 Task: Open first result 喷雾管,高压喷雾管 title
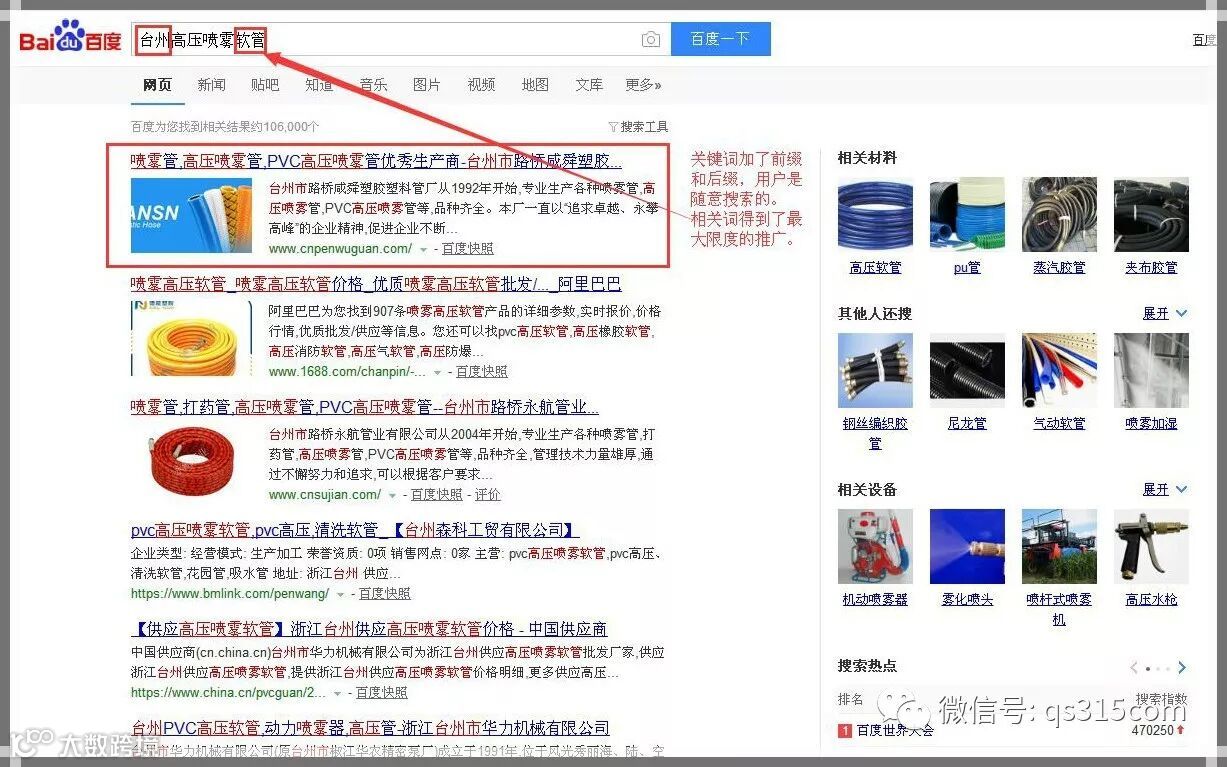tap(376, 160)
